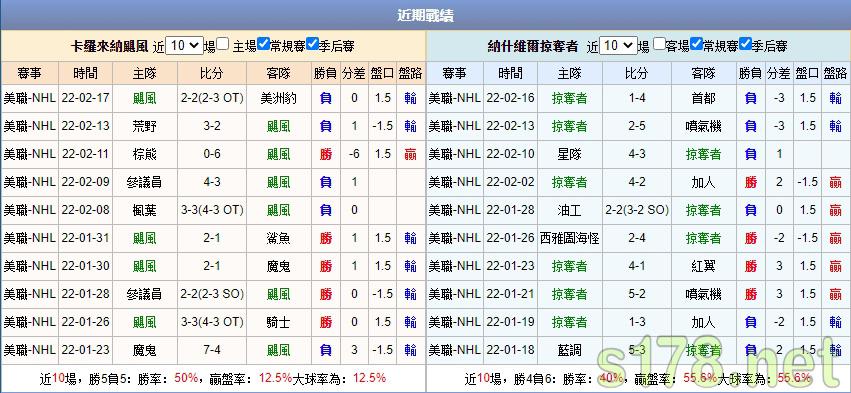Screen dimensions: 851x393
Task: Click the 納什維爾掠奪者 team heading
Action: (533, 46)
